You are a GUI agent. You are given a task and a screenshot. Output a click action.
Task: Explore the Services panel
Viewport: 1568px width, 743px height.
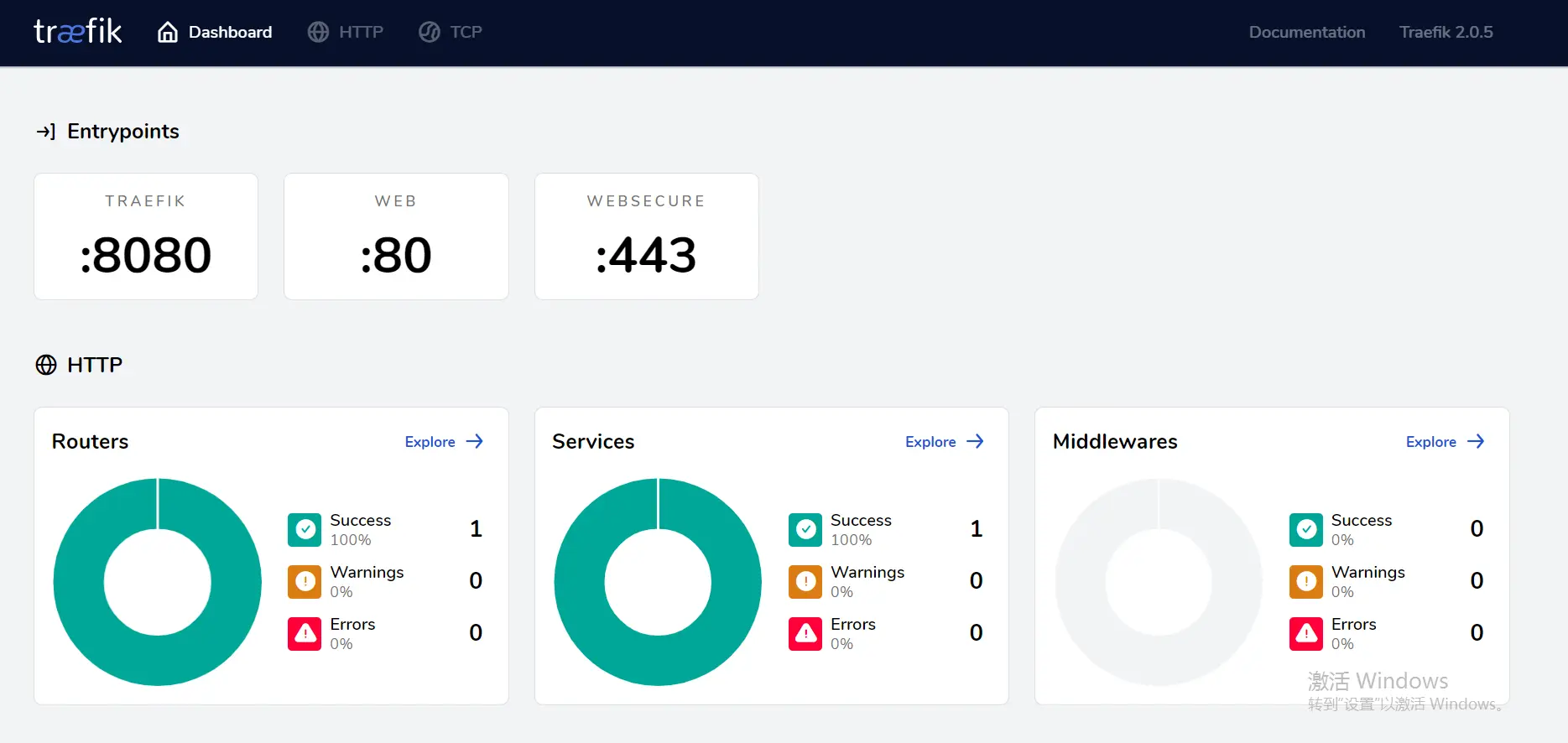945,441
